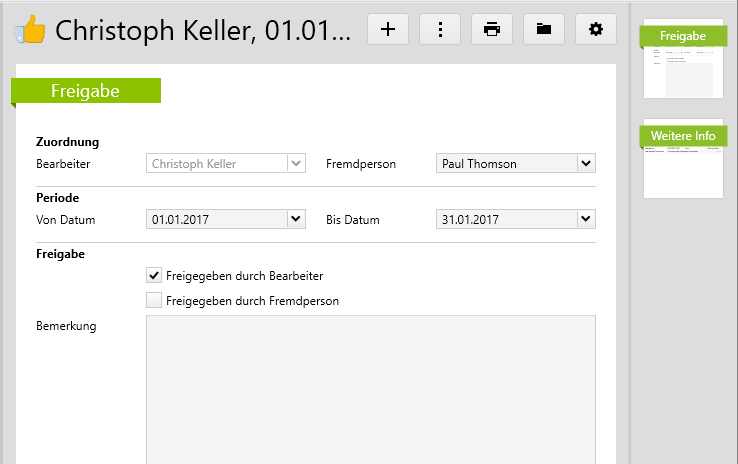
Task: Open the Fremdperson dropdown list
Action: pyautogui.click(x=585, y=163)
